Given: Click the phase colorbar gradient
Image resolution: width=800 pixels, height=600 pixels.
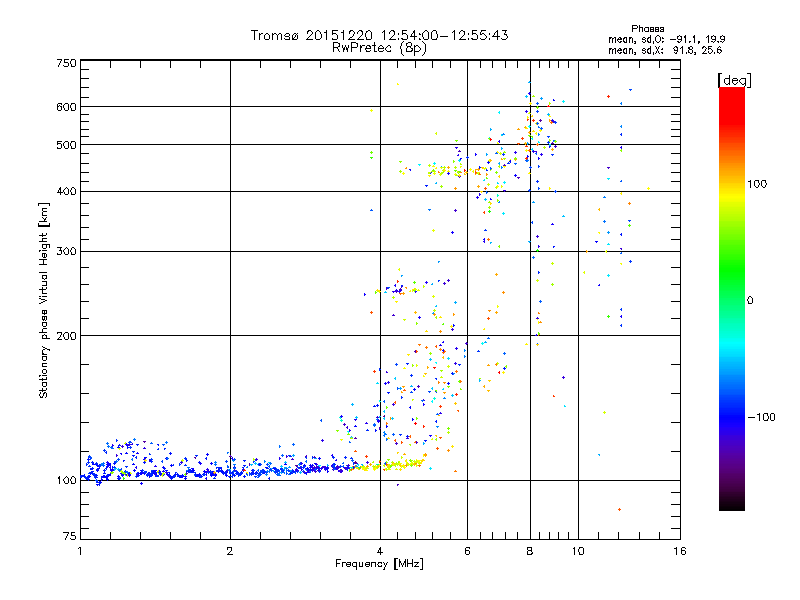Looking at the screenshot, I should coord(732,298).
